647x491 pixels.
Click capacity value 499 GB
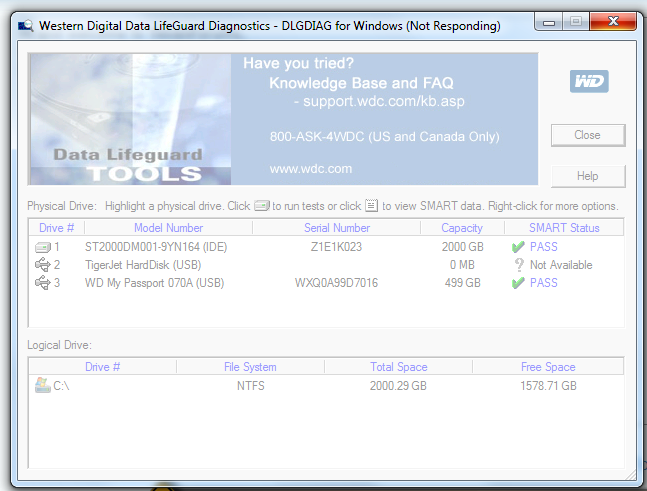tap(463, 283)
